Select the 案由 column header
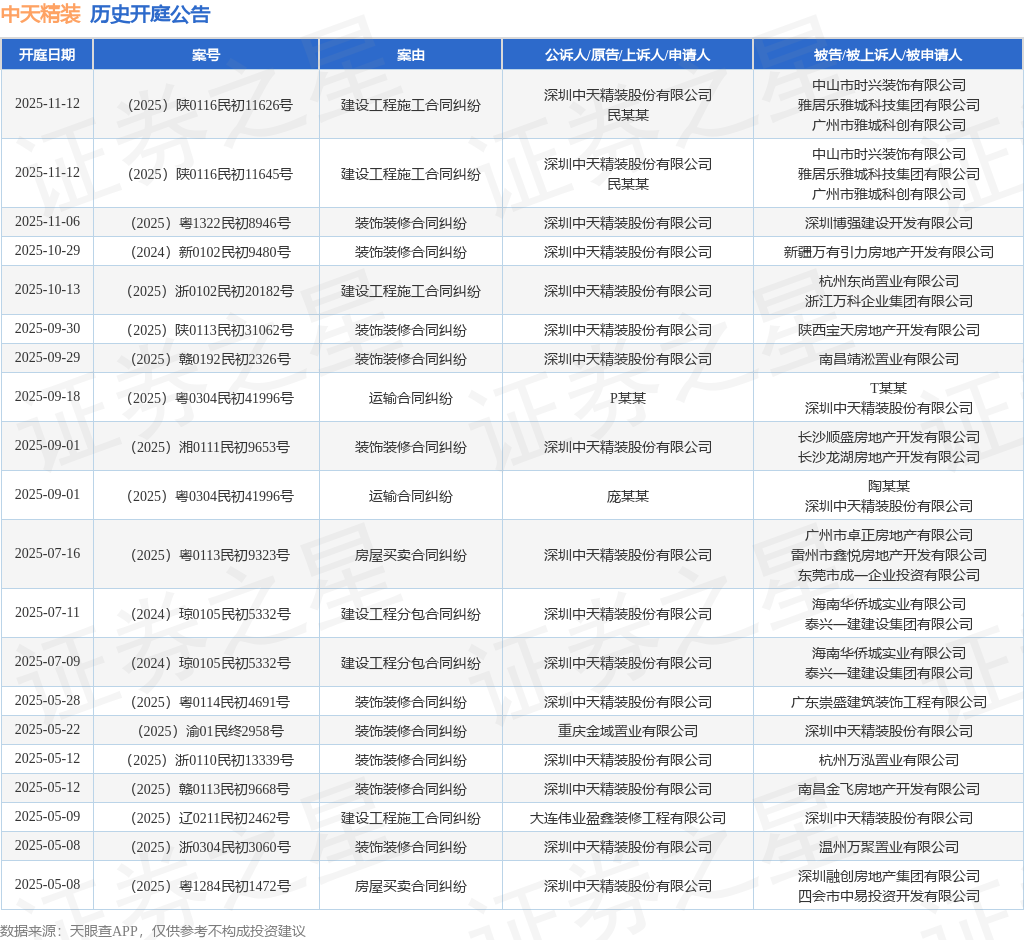 411,55
